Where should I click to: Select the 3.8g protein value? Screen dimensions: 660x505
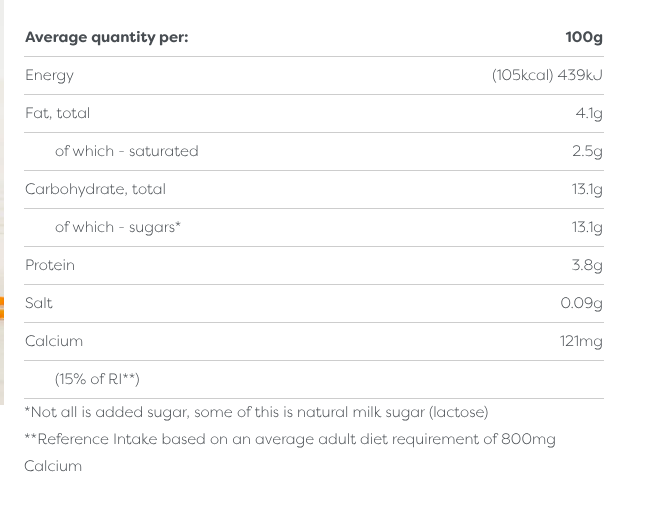click(x=587, y=266)
